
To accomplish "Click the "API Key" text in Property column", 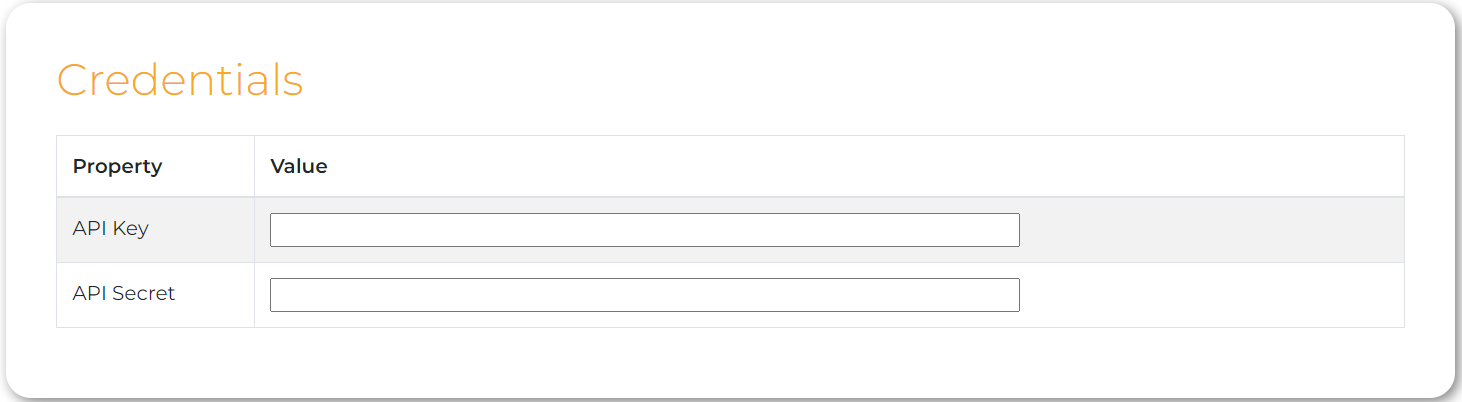I will [110, 228].
